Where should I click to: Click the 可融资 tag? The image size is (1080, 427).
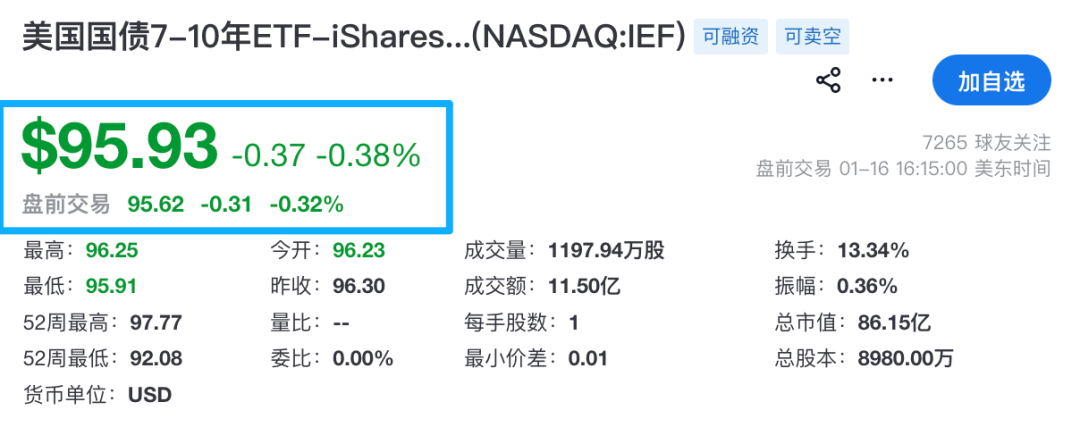click(730, 38)
